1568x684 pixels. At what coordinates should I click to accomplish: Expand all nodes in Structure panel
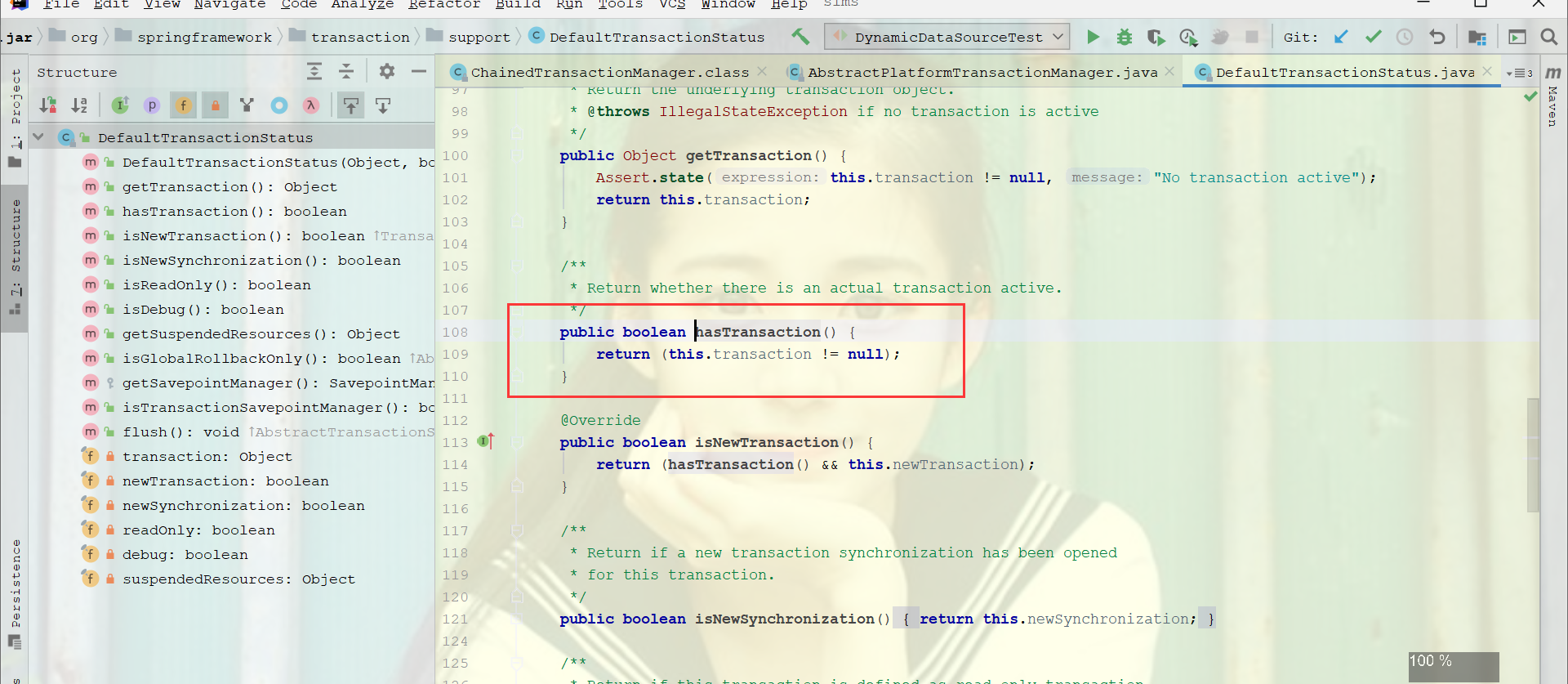(x=314, y=72)
